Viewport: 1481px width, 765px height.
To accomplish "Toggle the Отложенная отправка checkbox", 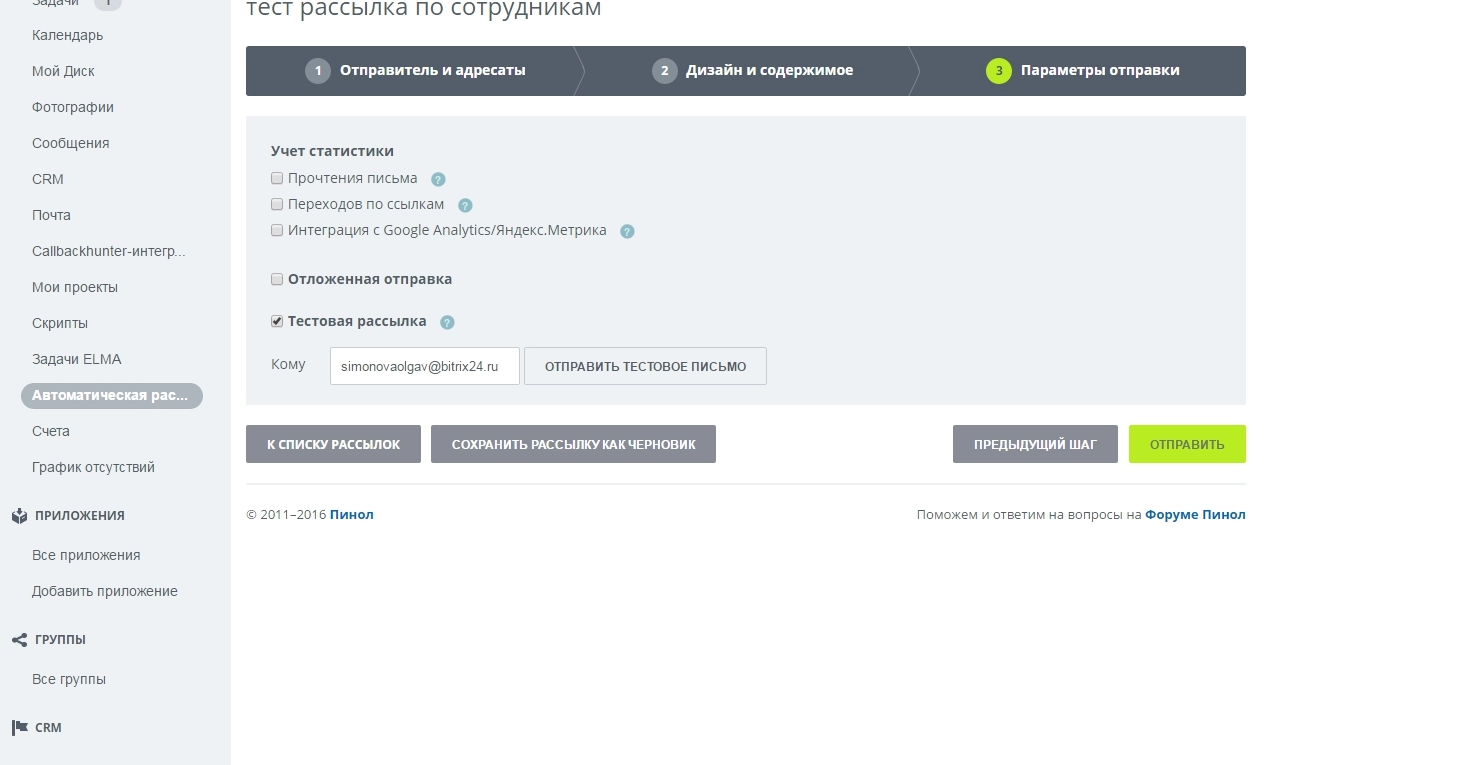I will [277, 279].
